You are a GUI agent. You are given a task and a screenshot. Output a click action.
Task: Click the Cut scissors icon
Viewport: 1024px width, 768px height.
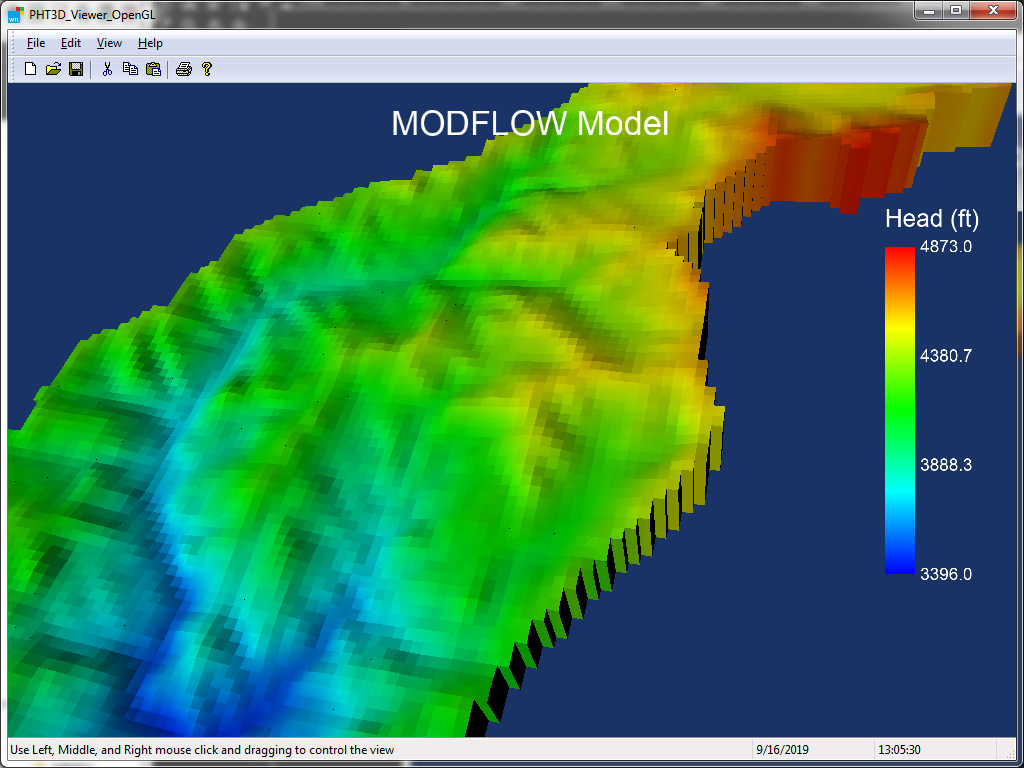click(x=108, y=69)
